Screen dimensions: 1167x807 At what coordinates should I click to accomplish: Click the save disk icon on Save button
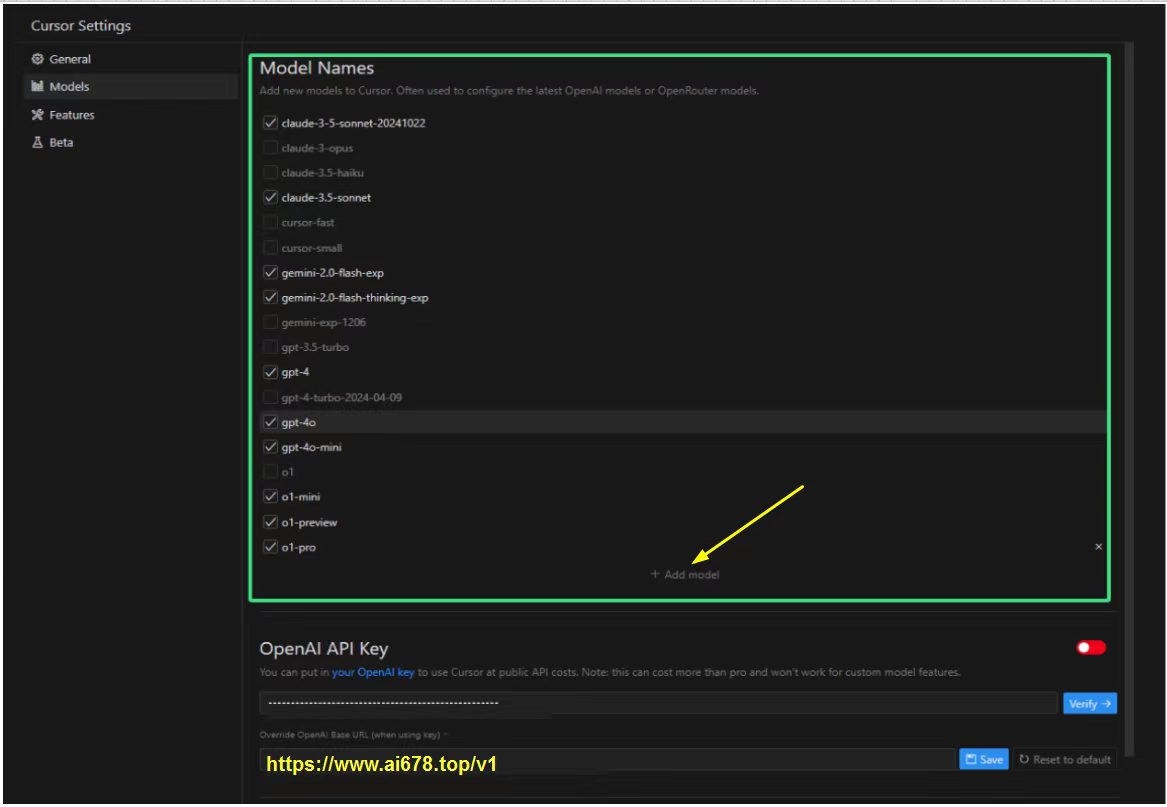click(x=971, y=760)
